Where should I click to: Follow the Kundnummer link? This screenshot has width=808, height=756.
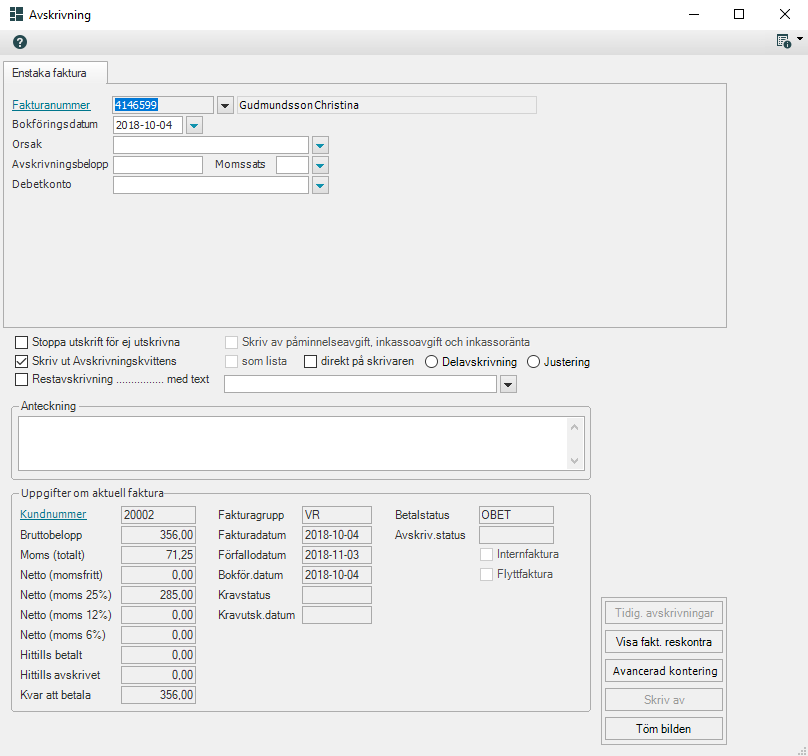coord(53,514)
